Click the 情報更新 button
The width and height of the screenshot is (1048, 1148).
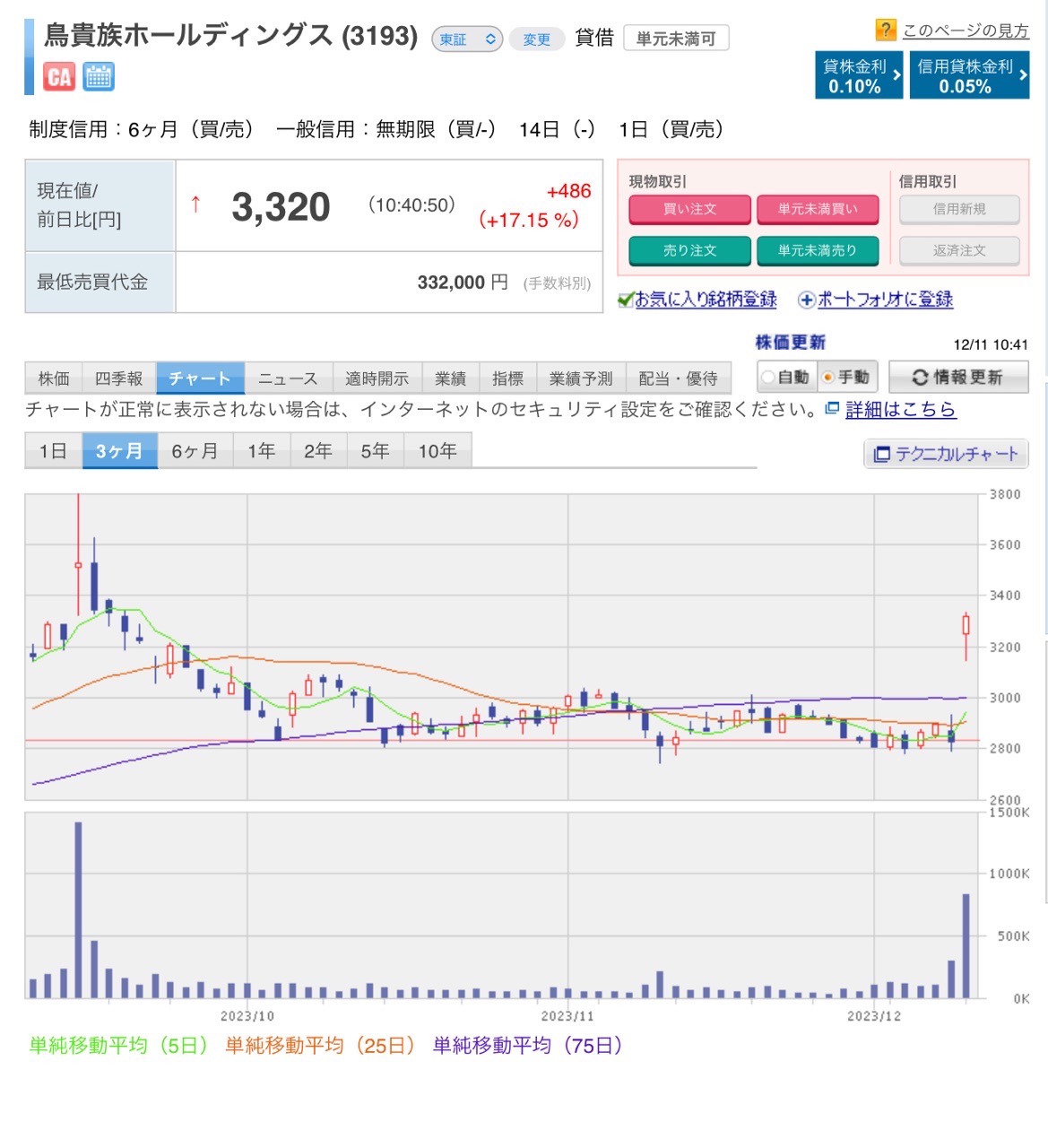click(x=958, y=378)
